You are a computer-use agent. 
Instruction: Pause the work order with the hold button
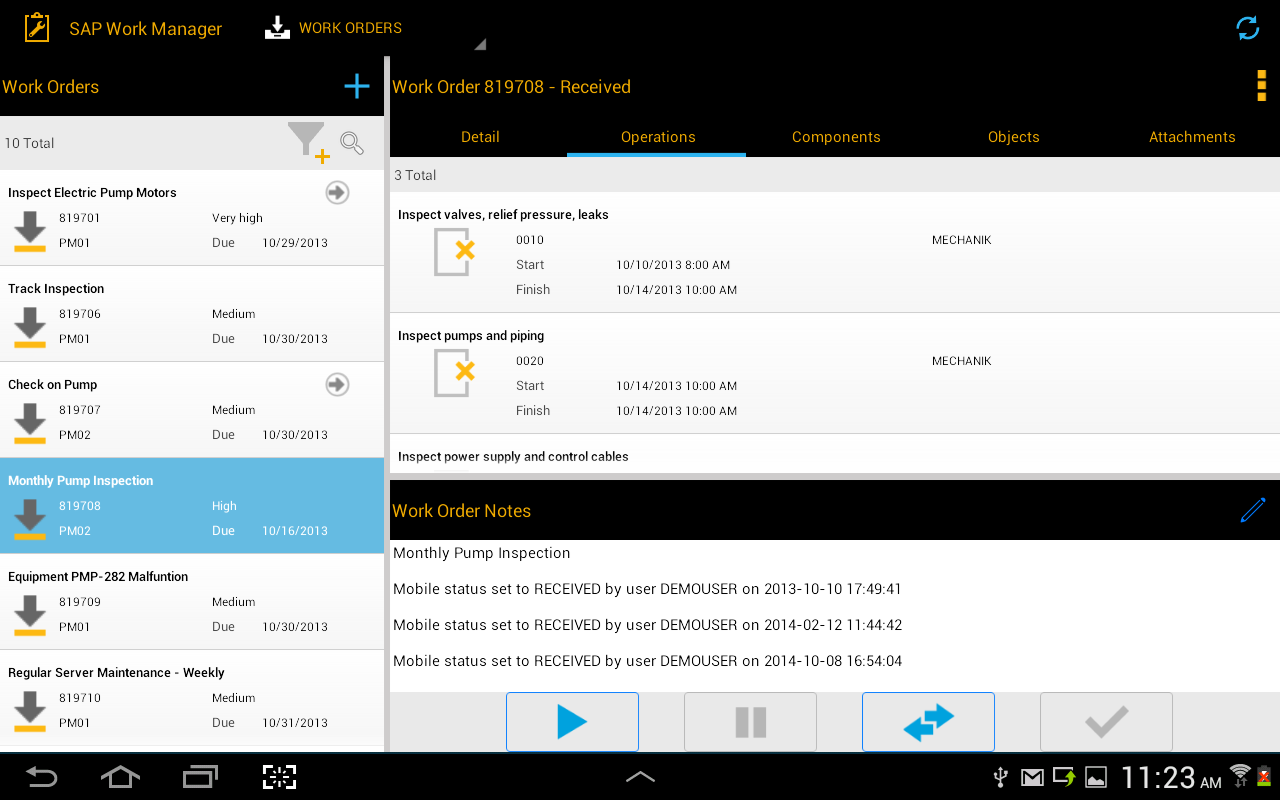click(x=750, y=721)
